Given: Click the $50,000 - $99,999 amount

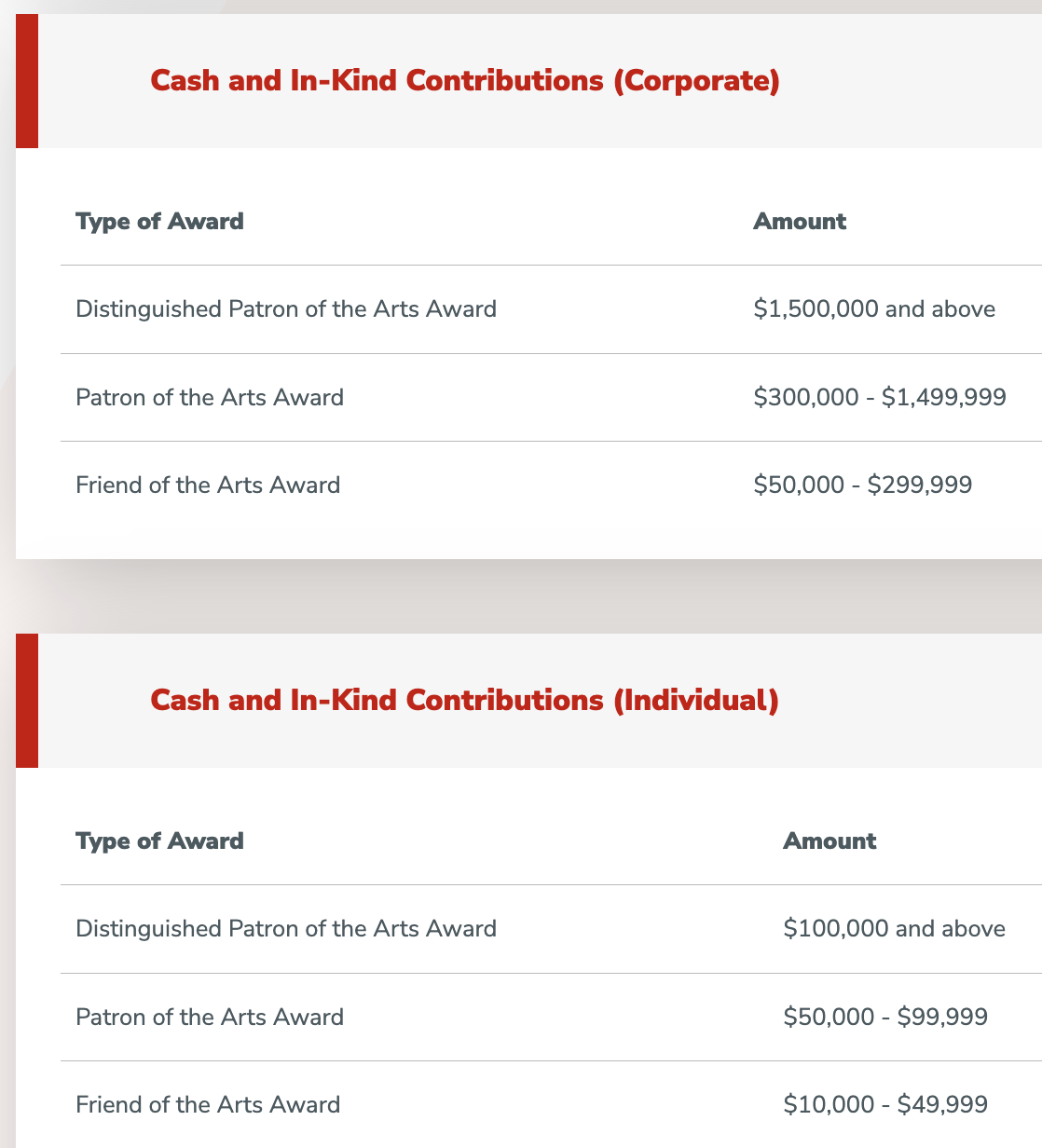Looking at the screenshot, I should point(885,1018).
